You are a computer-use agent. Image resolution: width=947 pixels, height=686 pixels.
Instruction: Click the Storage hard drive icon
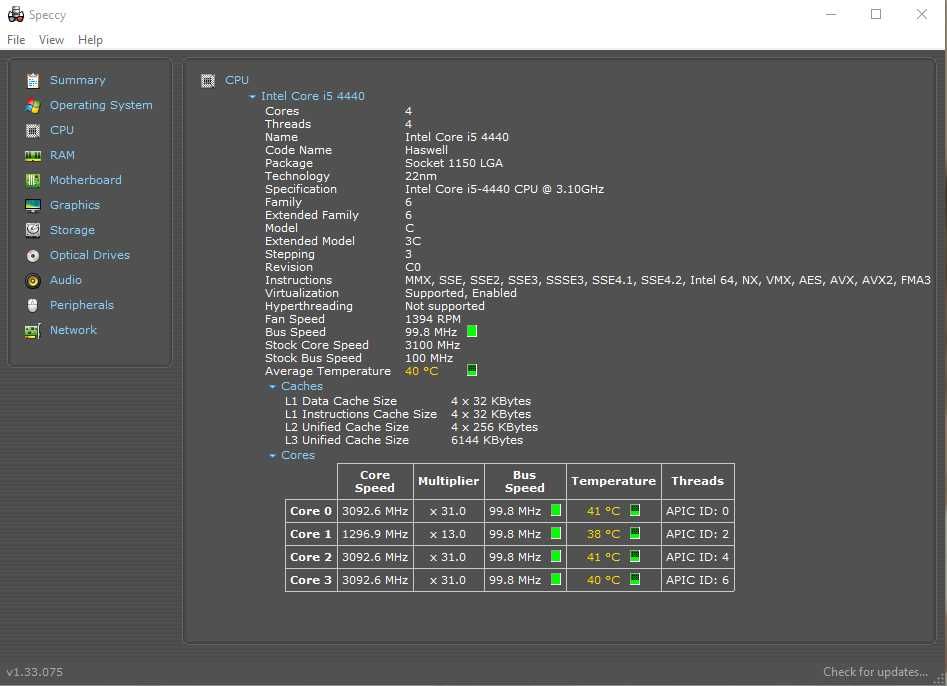(x=33, y=230)
